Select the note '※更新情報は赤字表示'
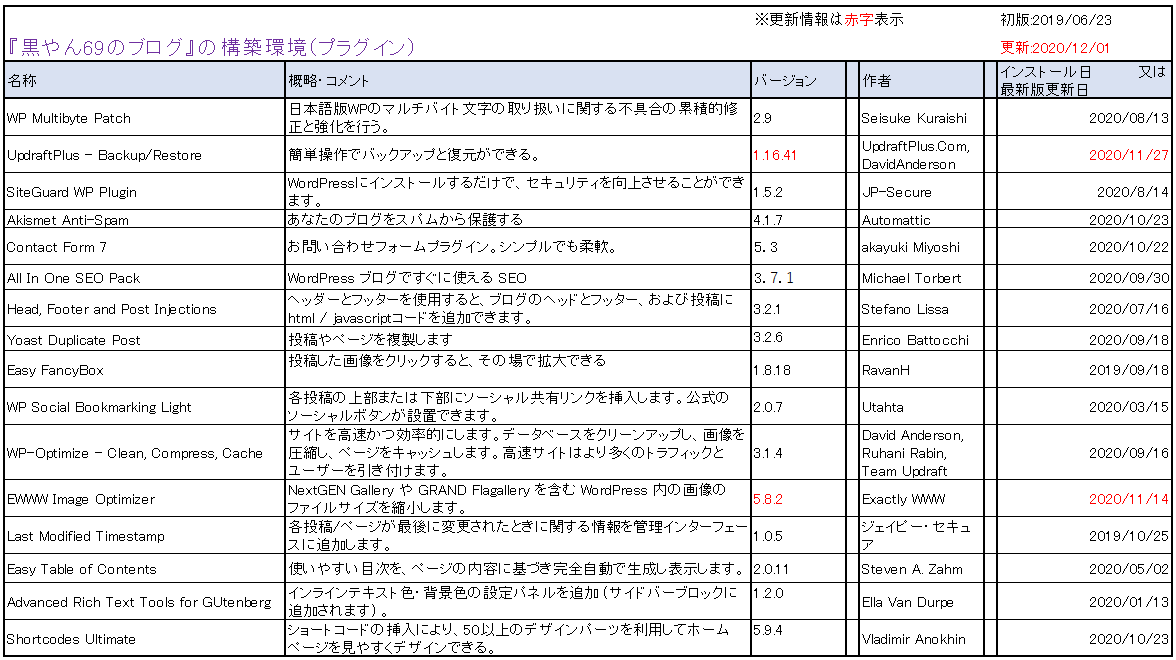The image size is (1176, 660). (829, 20)
